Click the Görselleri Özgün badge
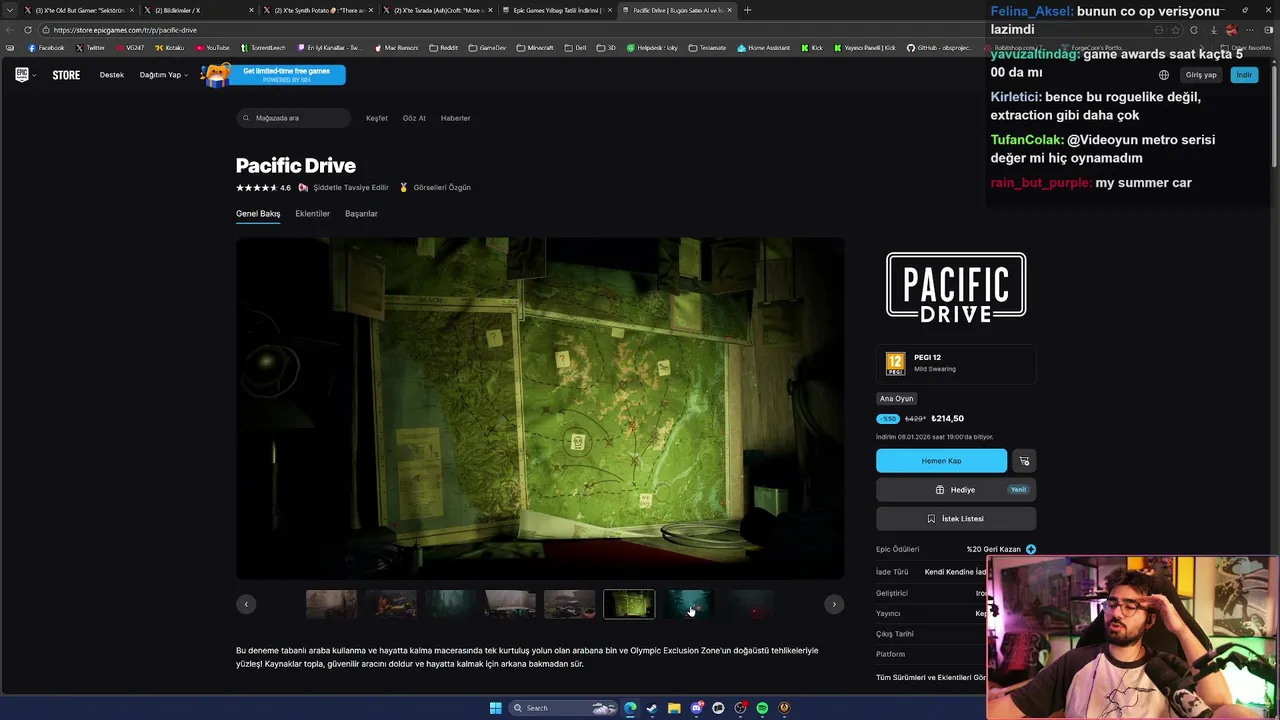Image resolution: width=1280 pixels, height=720 pixels. 435,188
